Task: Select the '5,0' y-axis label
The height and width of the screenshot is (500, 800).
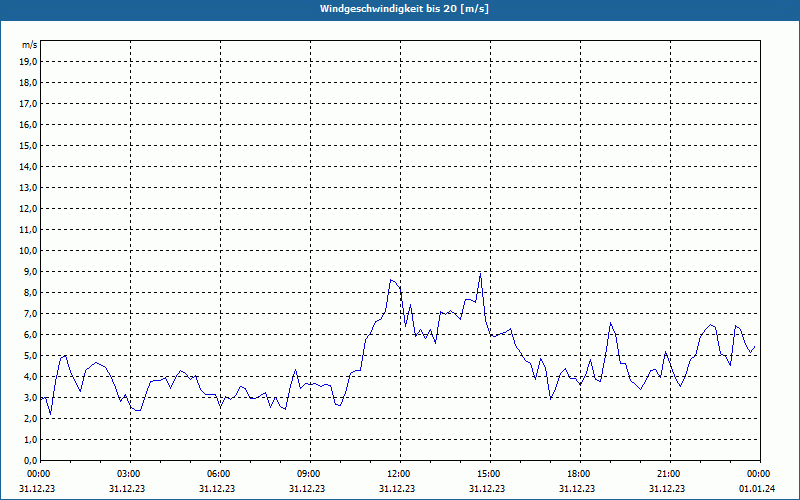Action: [x=31, y=356]
